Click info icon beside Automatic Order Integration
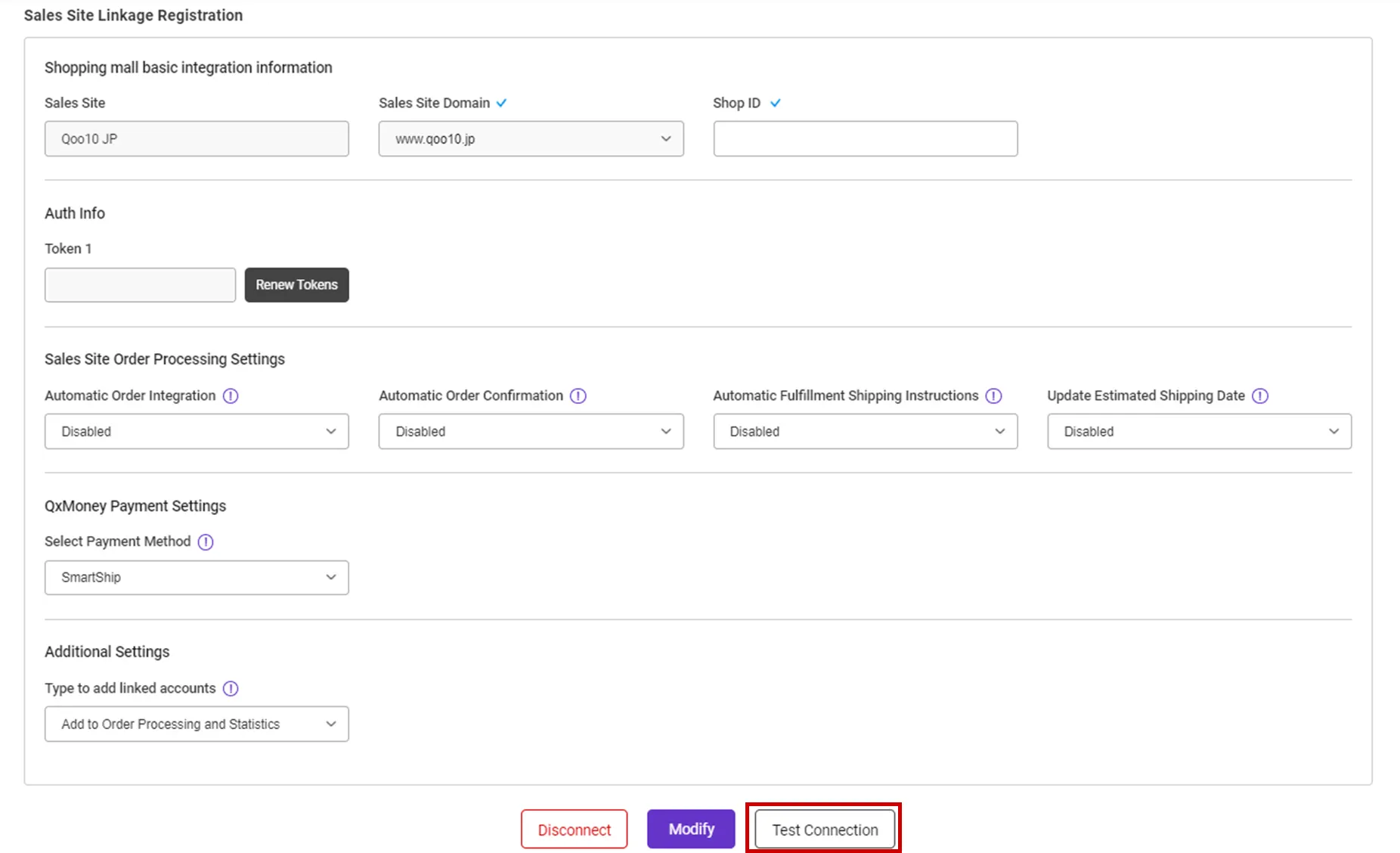The image size is (1400, 853). pos(231,396)
